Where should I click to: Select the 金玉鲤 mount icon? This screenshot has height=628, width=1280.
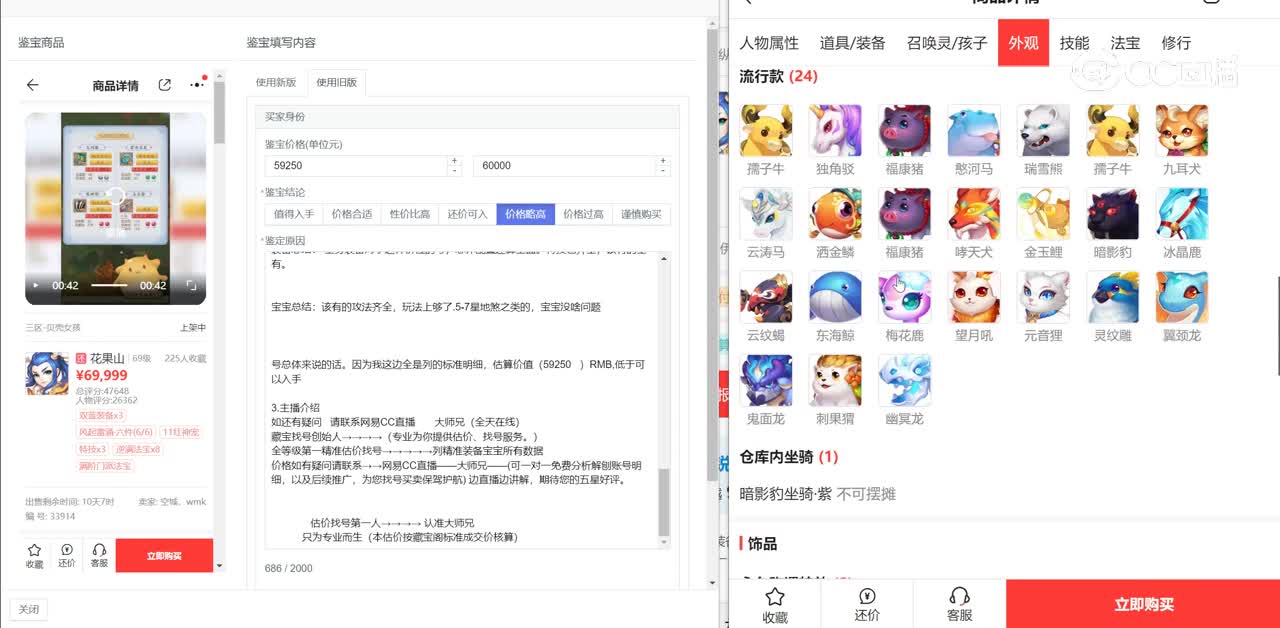point(1043,214)
